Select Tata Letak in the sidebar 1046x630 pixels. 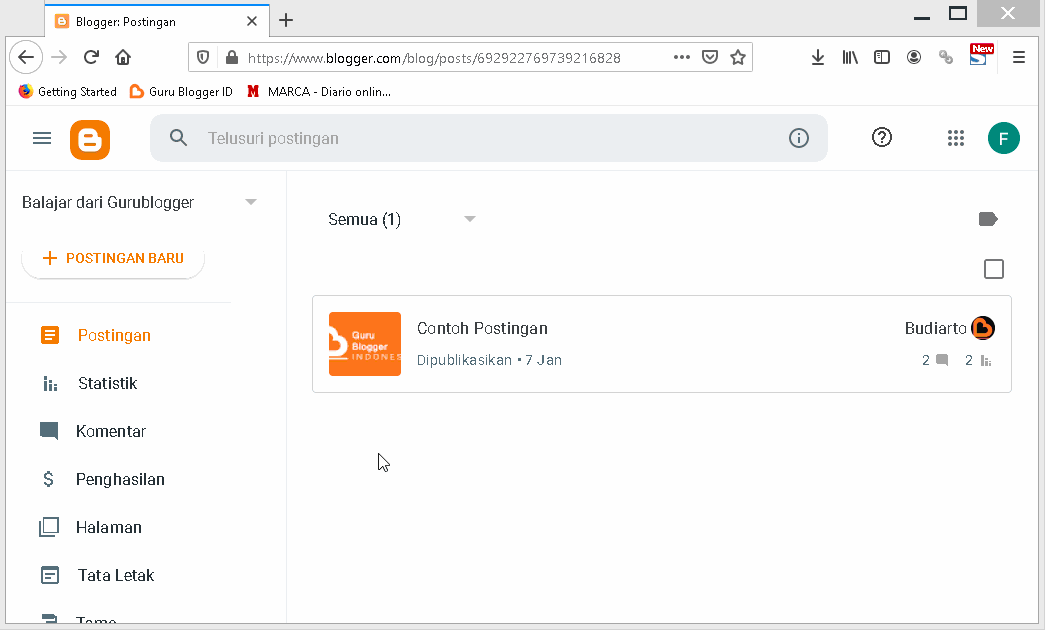[114, 575]
